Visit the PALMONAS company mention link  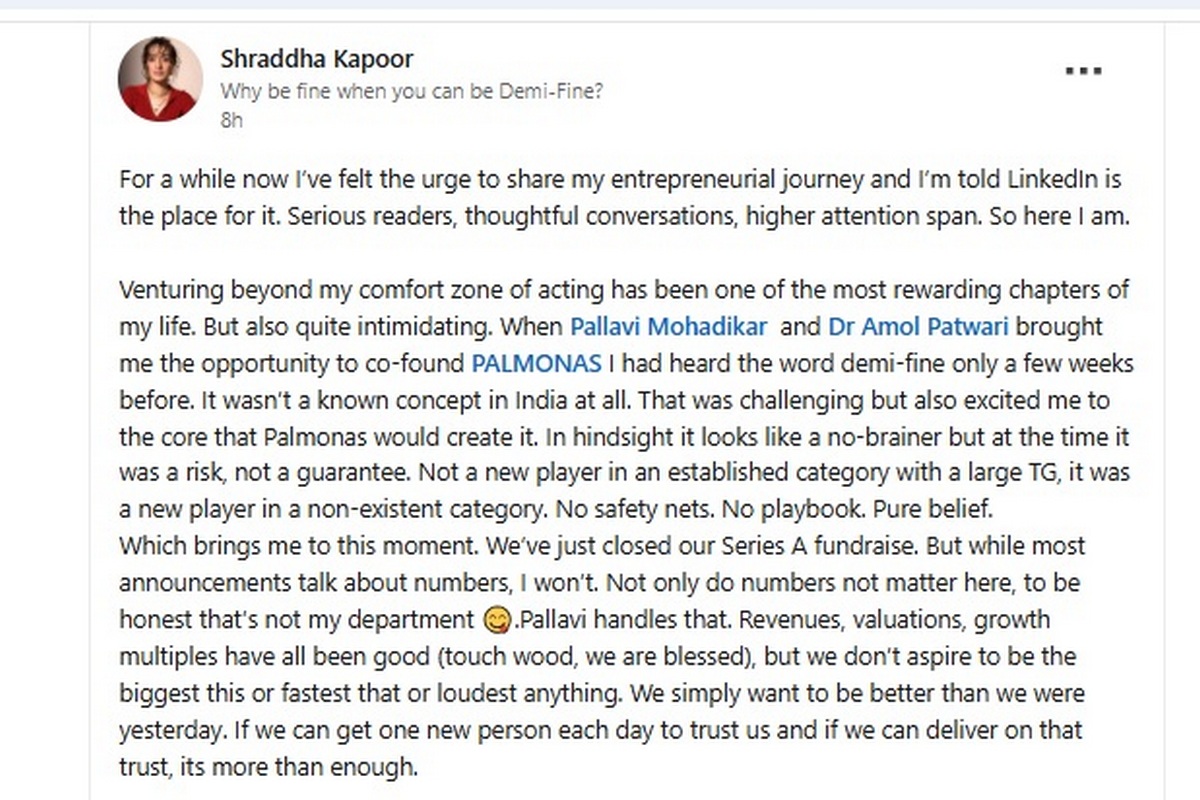(534, 364)
